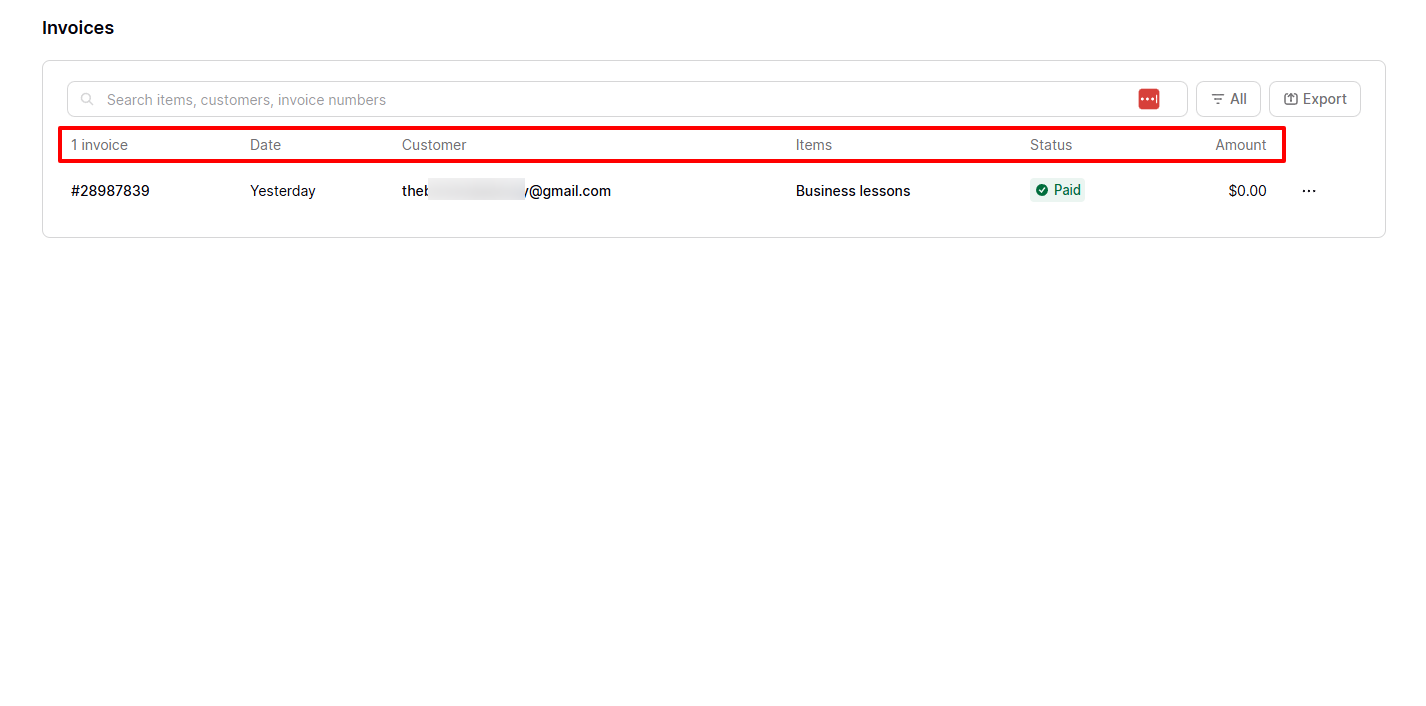Click the '1 invoice' count label

tap(99, 145)
